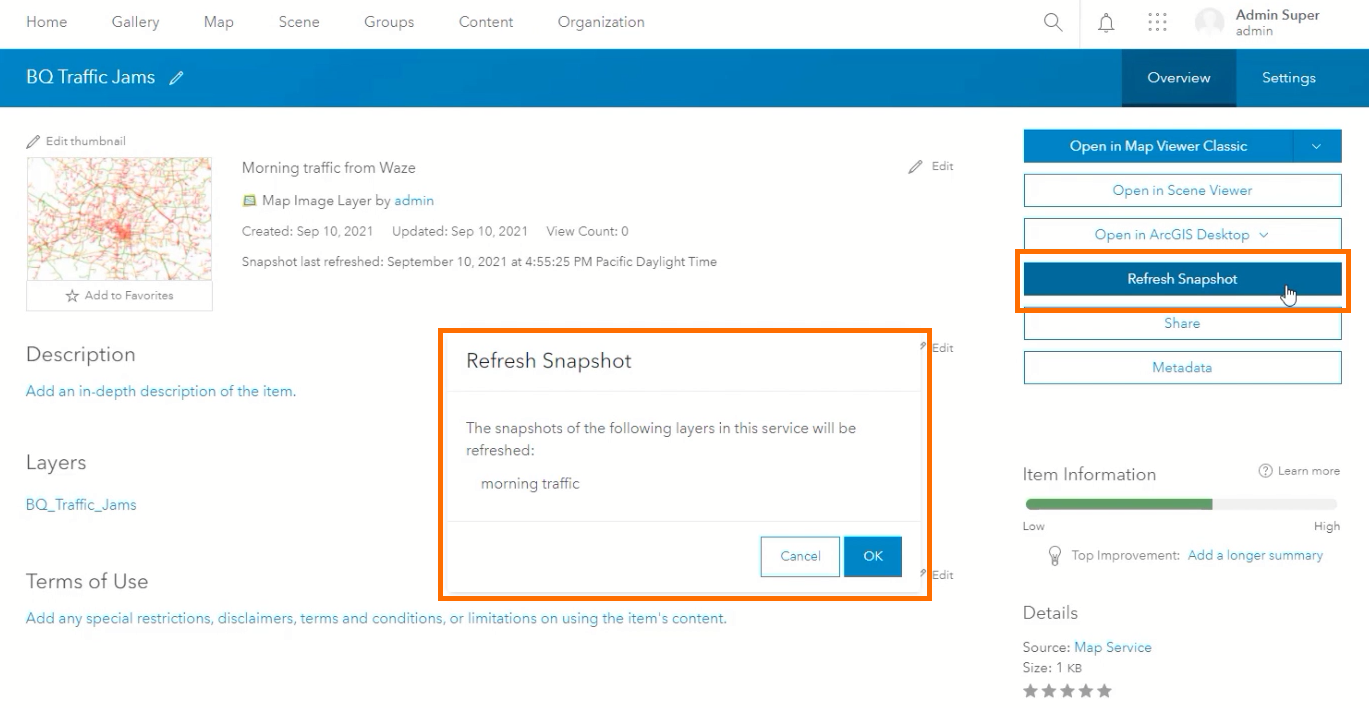Click the first rating star under Details
1369x708 pixels.
1033,690
